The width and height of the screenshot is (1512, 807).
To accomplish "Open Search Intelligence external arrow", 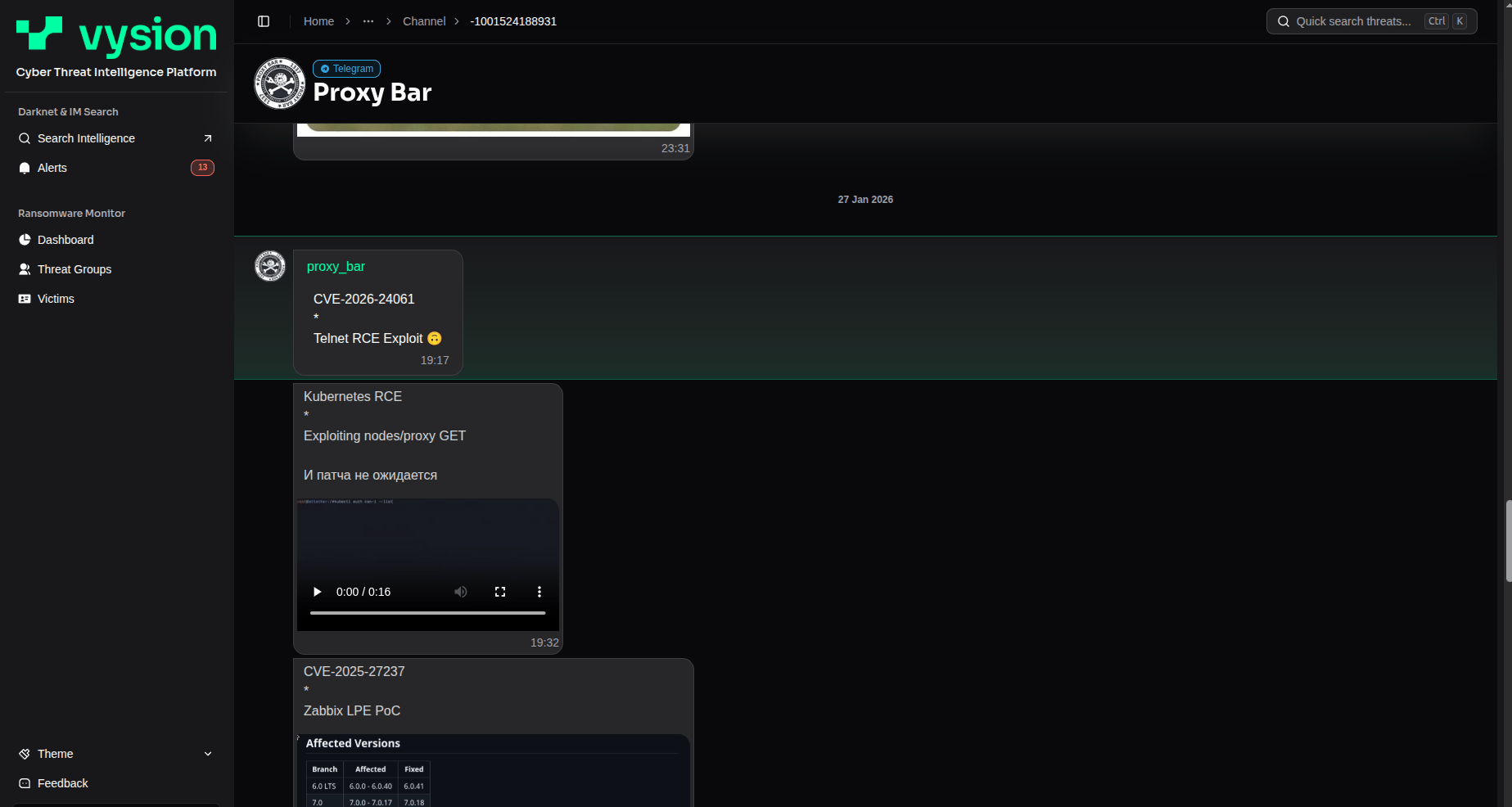I will [x=208, y=138].
